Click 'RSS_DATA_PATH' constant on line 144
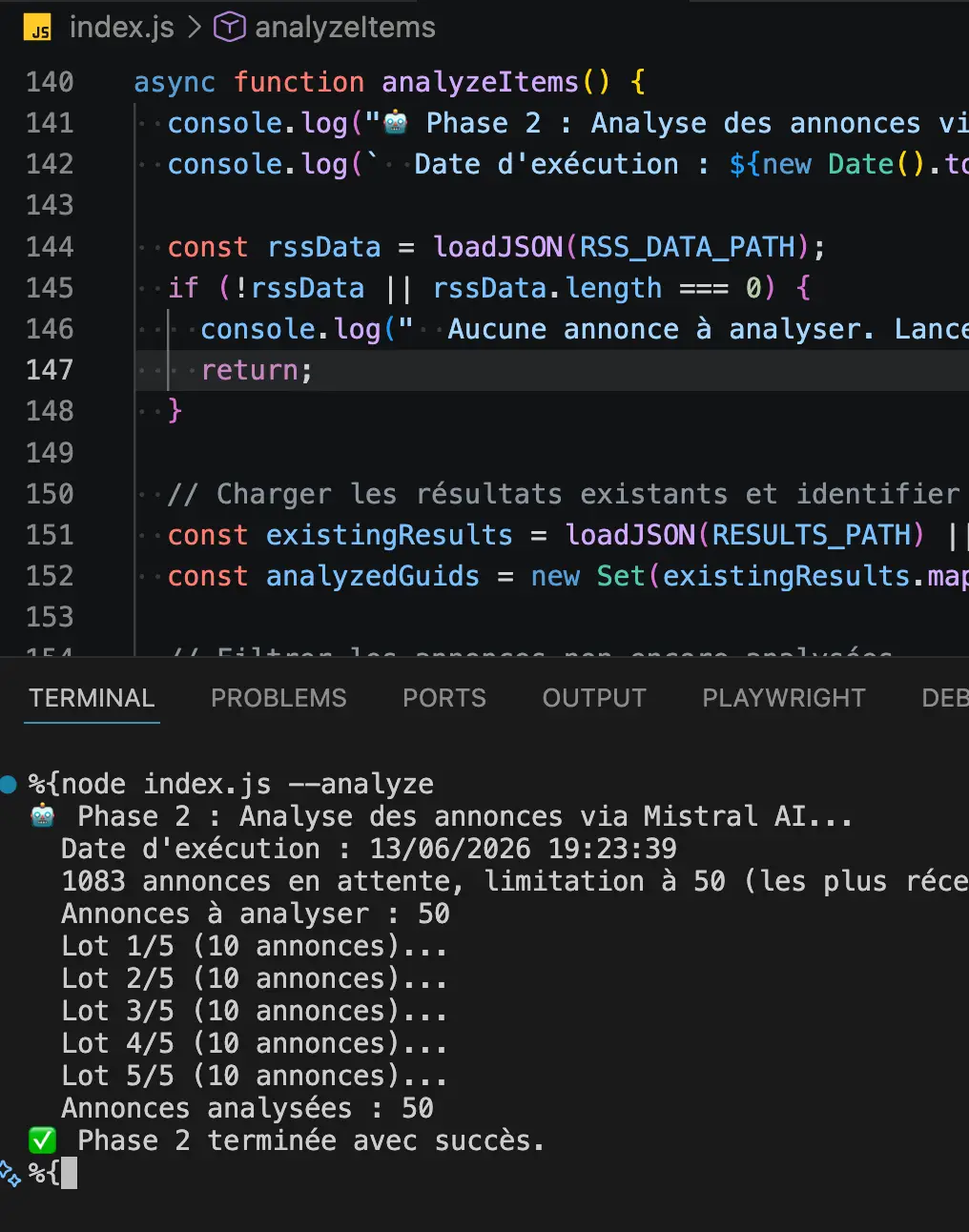 tap(688, 247)
